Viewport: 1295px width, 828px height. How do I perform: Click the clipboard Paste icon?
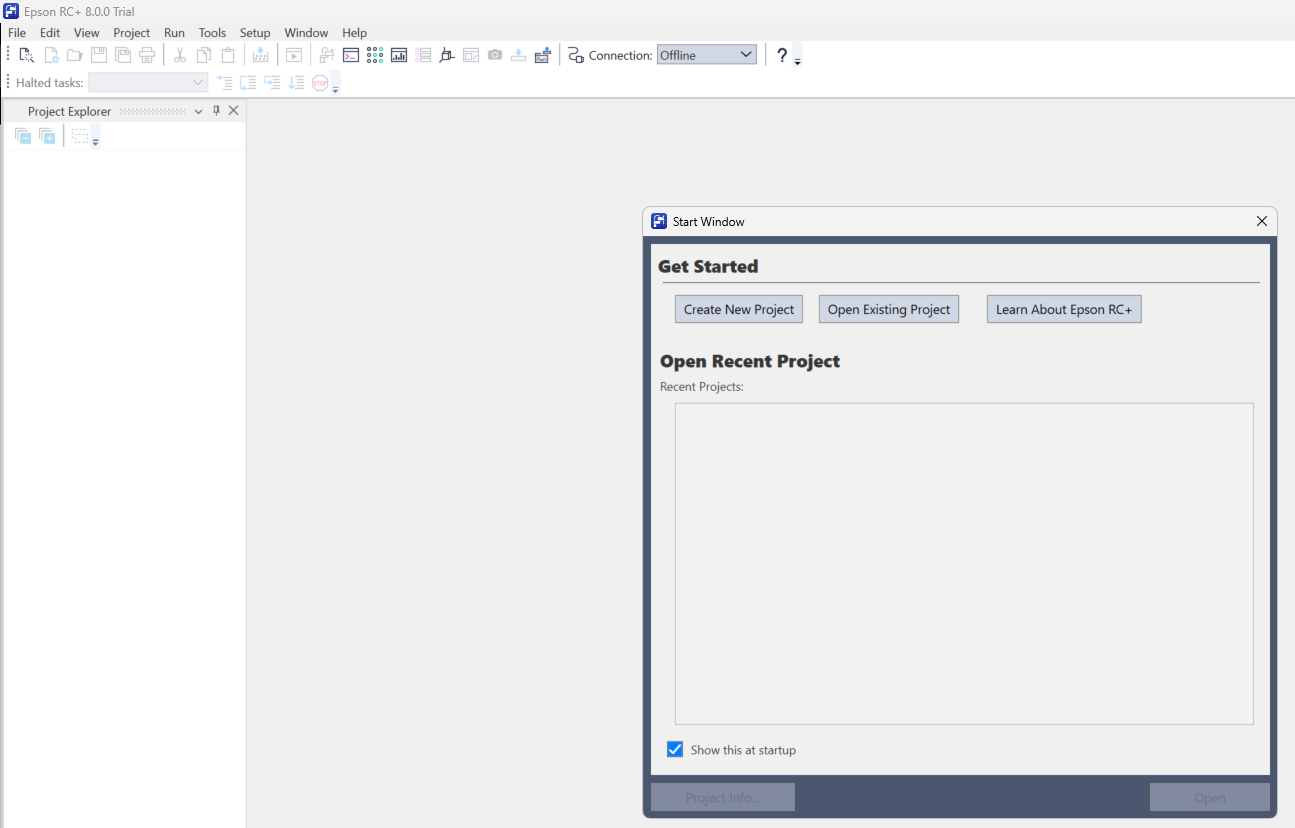click(x=228, y=55)
